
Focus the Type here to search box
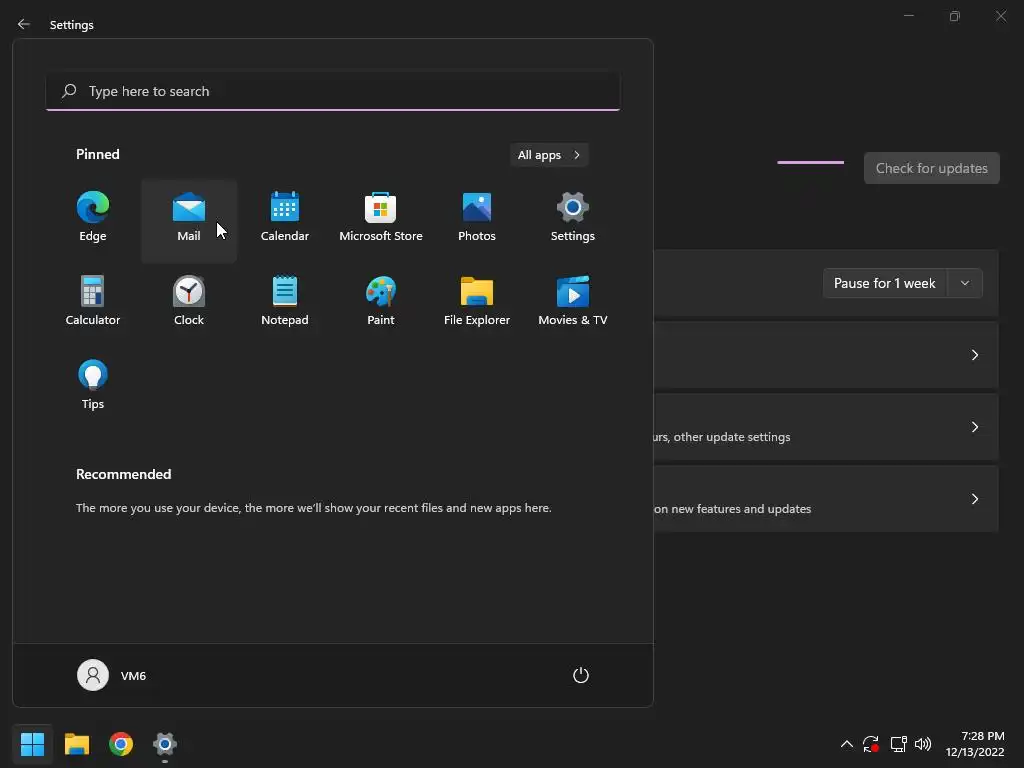point(333,91)
